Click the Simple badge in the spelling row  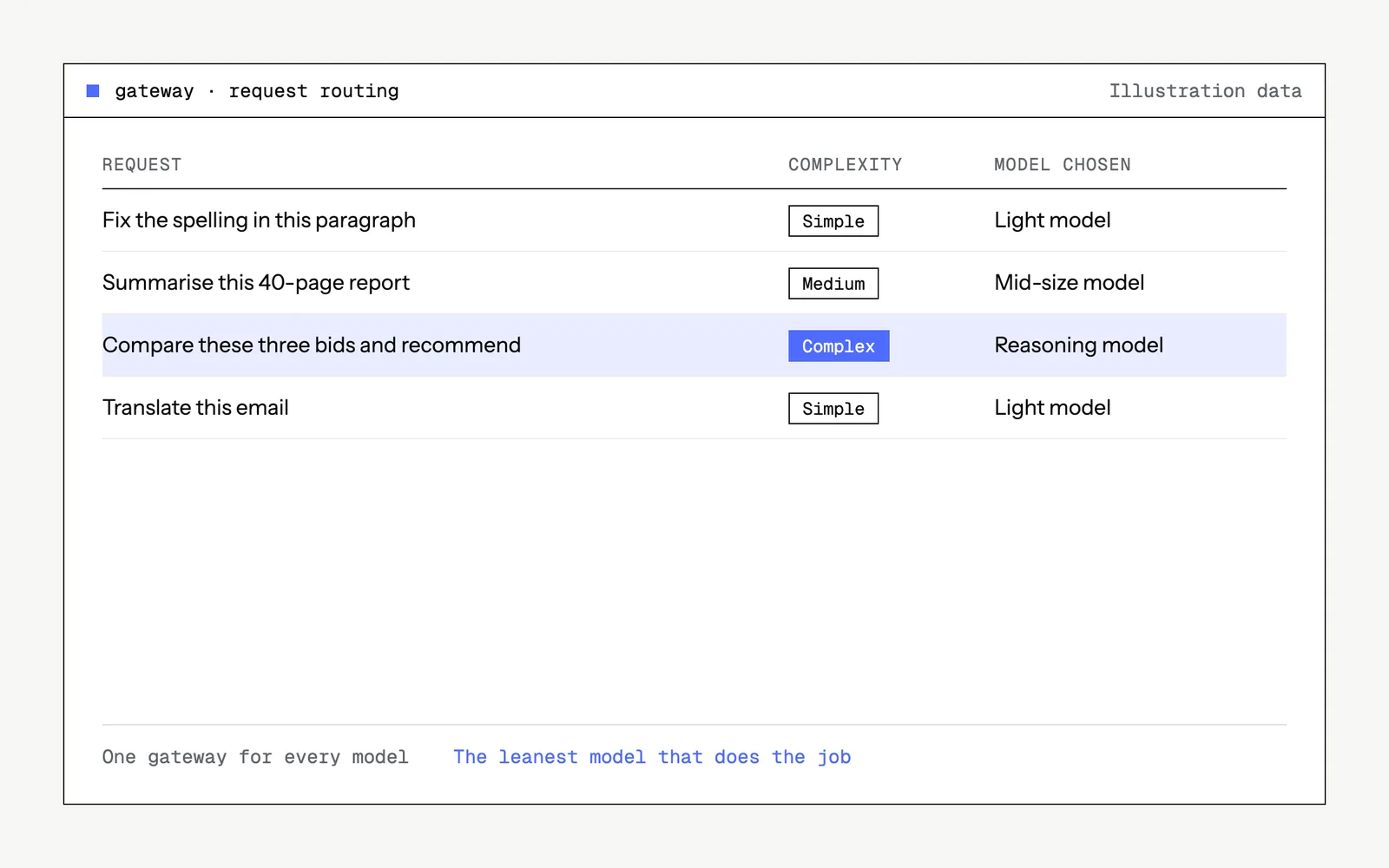pyautogui.click(x=833, y=221)
